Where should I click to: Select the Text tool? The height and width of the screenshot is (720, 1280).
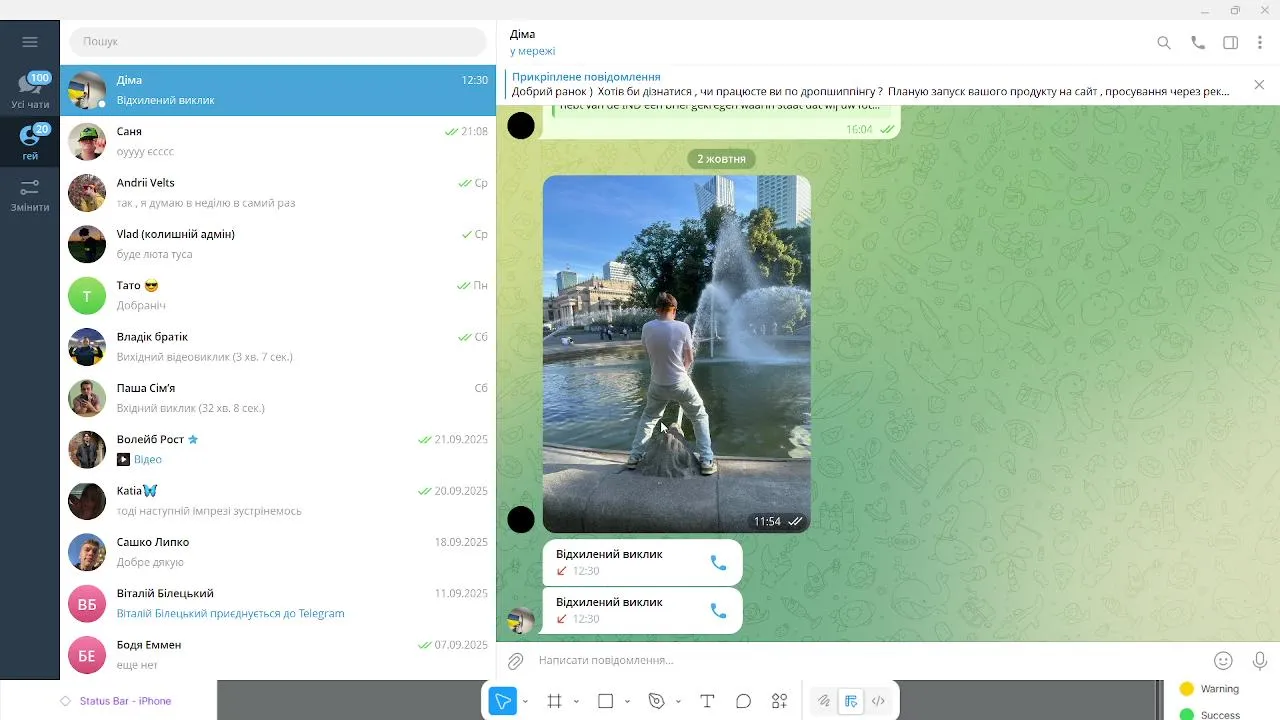coord(707,702)
